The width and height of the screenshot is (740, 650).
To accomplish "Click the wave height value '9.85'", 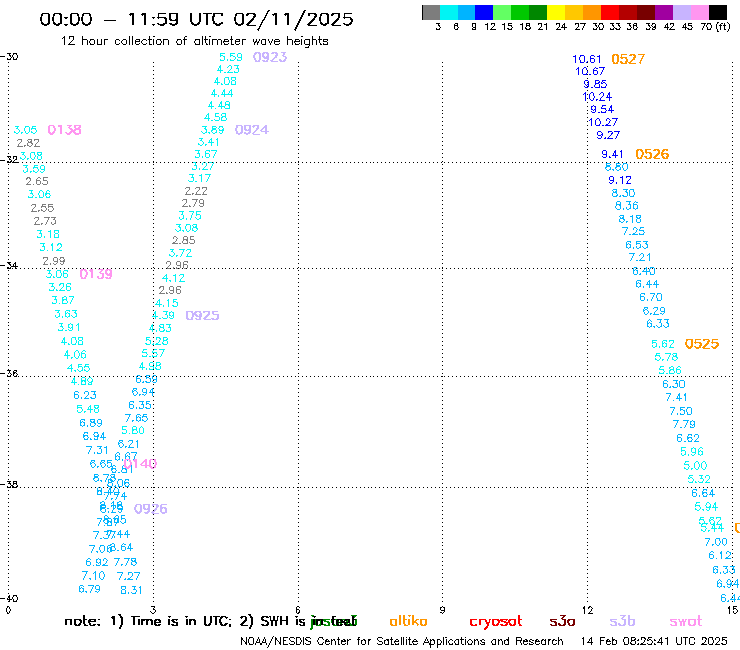I will point(595,84).
